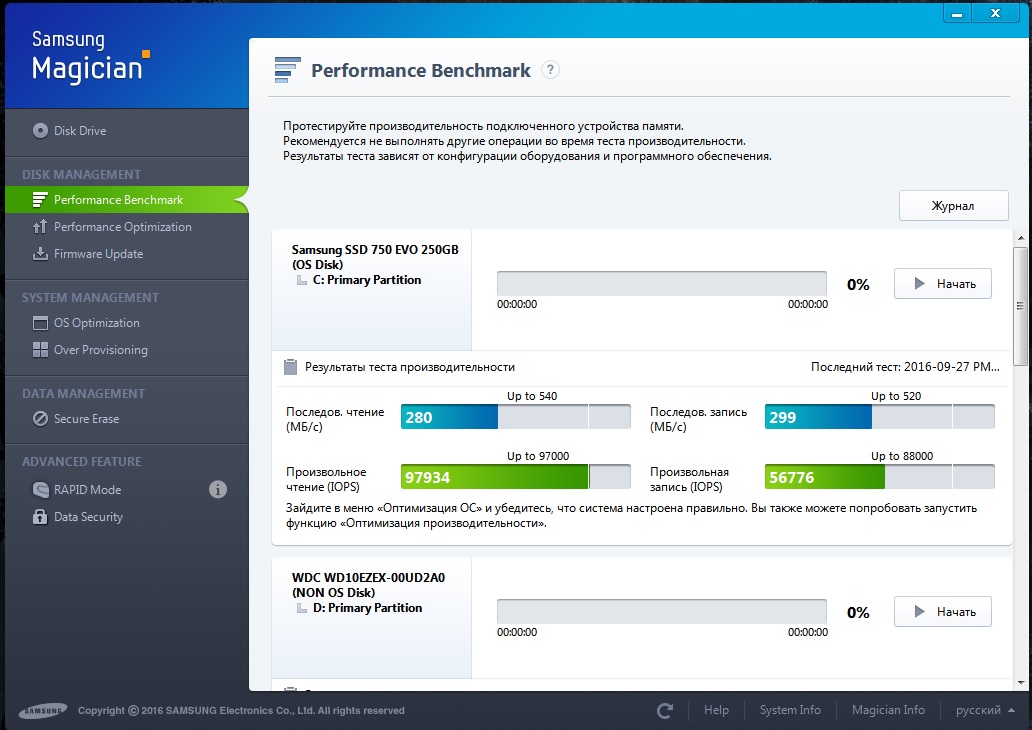Click the Secure Erase prohibition icon

pos(40,419)
